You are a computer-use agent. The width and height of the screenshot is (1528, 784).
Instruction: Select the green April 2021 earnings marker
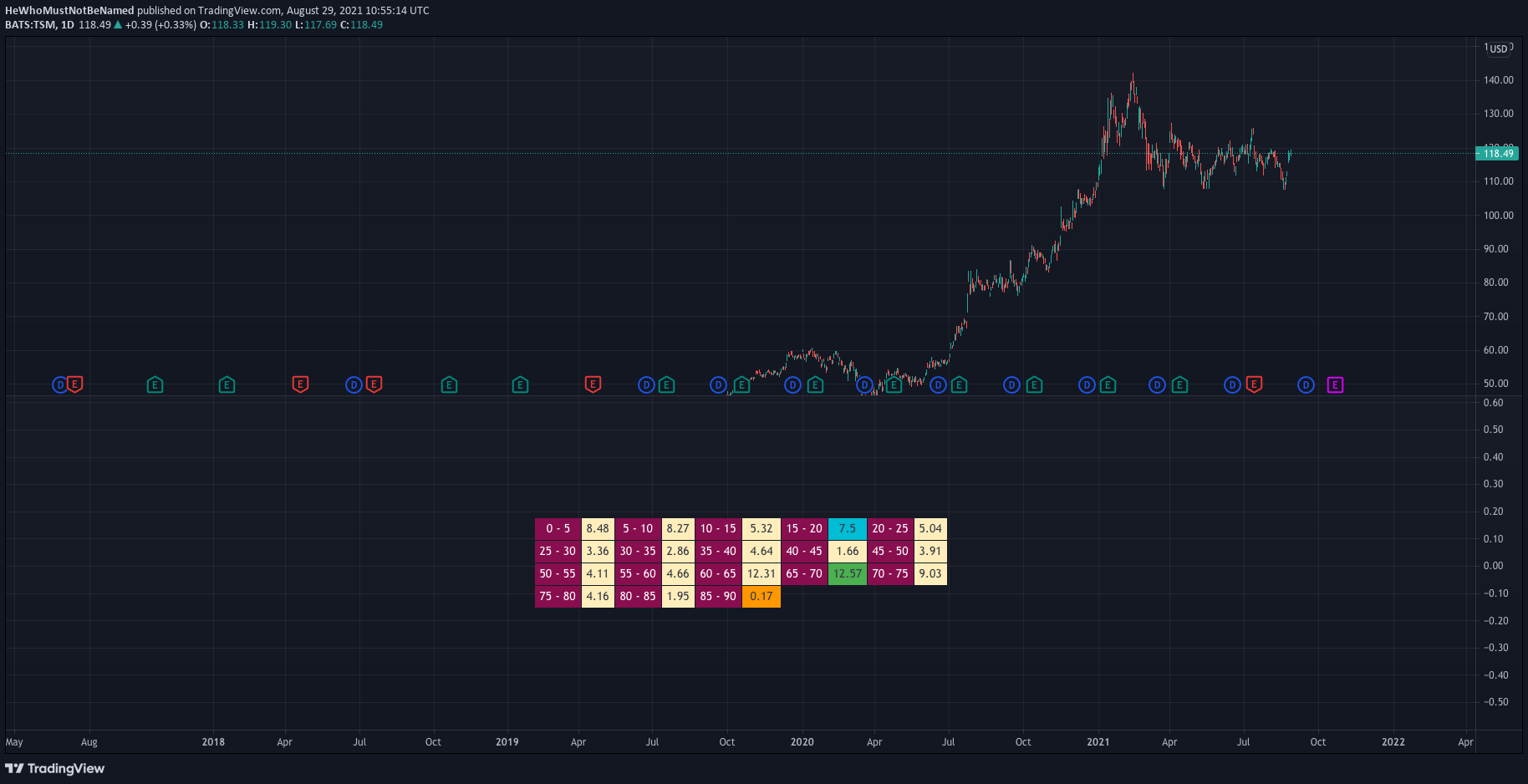pyautogui.click(x=1179, y=385)
